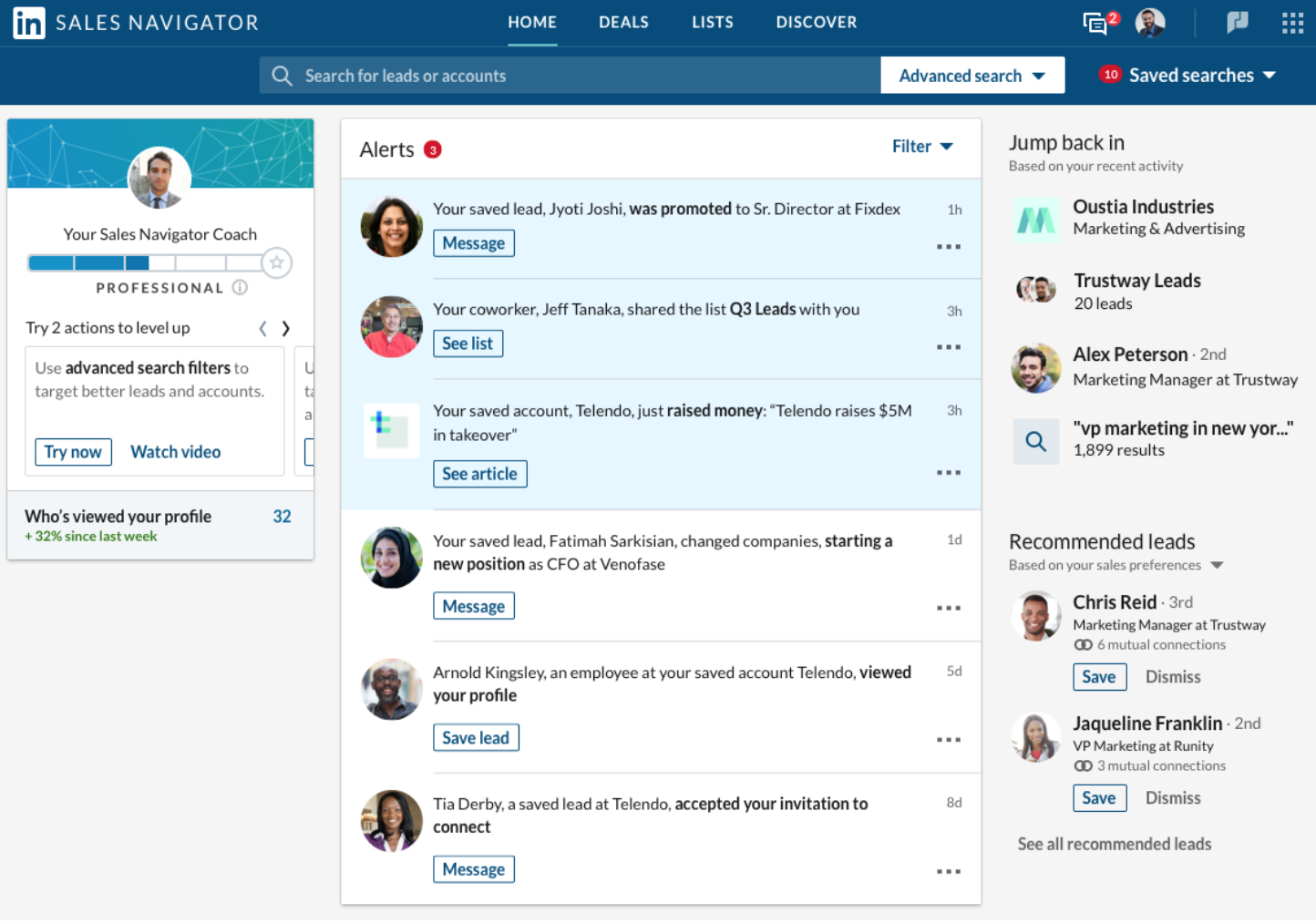Open the Advanced search dropdown
Image resolution: width=1316 pixels, height=924 pixels.
point(972,76)
